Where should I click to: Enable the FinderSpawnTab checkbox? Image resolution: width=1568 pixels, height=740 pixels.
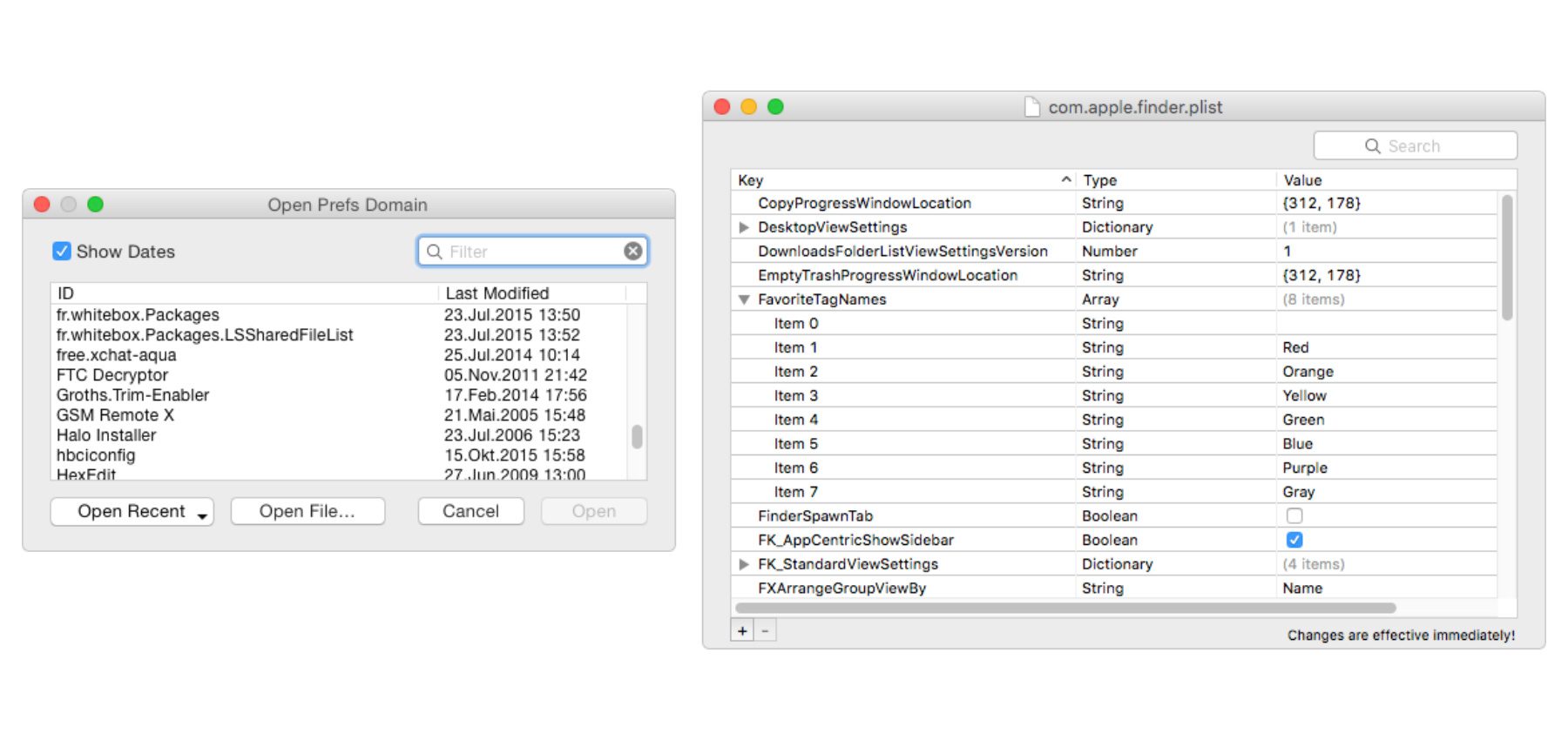pyautogui.click(x=1294, y=516)
